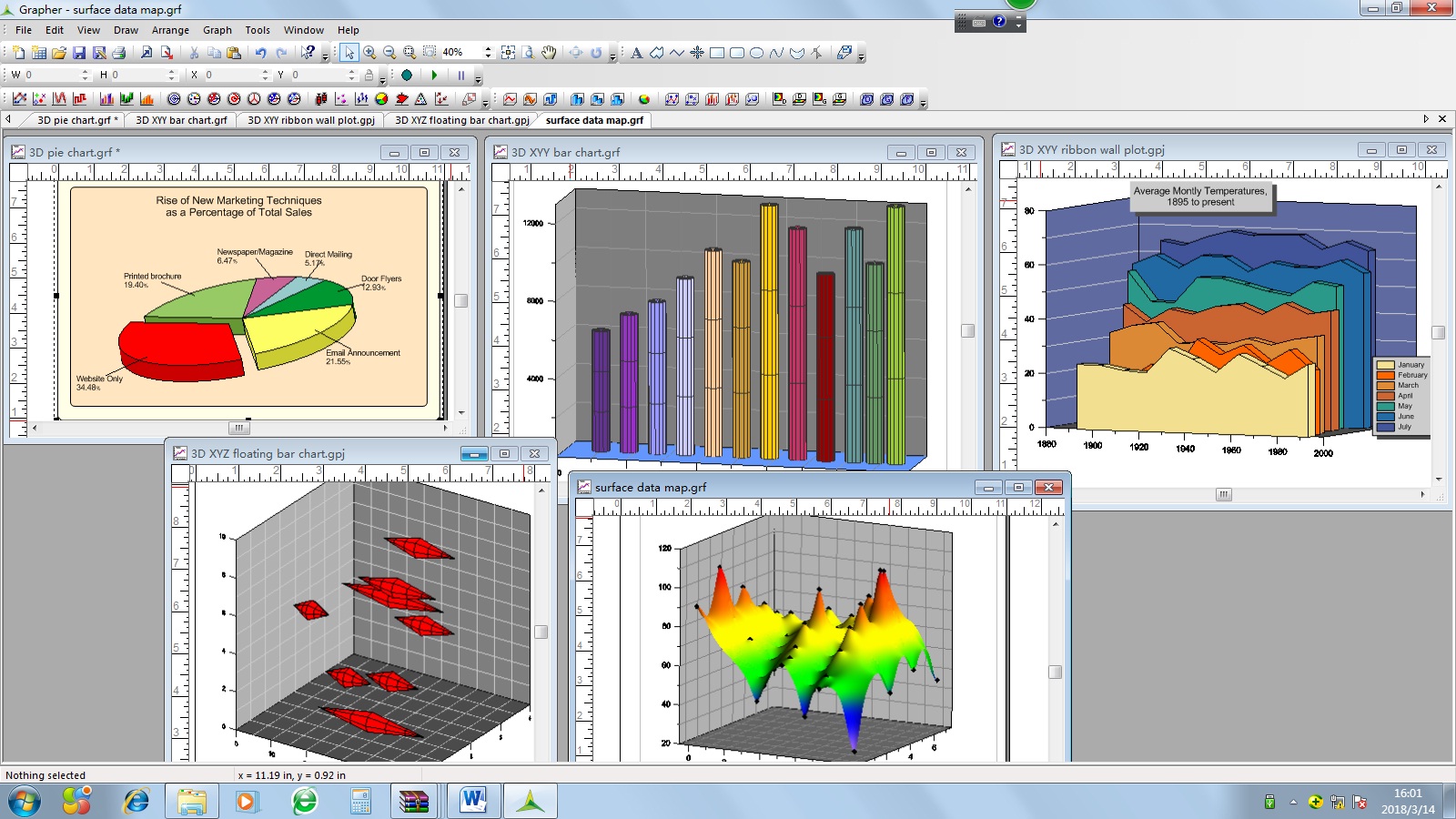Close the active document tab with the X
Viewport: 1456px width, 819px height.
[x=1441, y=119]
